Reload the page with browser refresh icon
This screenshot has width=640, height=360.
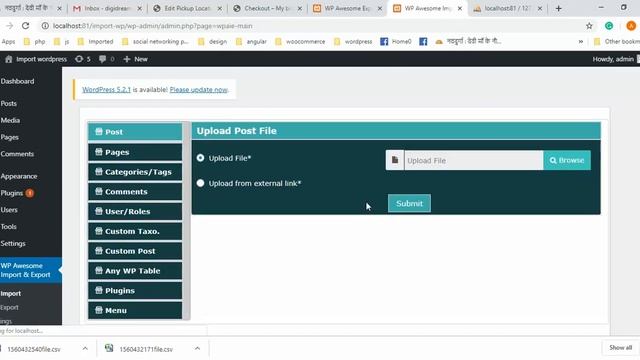[x=26, y=26]
